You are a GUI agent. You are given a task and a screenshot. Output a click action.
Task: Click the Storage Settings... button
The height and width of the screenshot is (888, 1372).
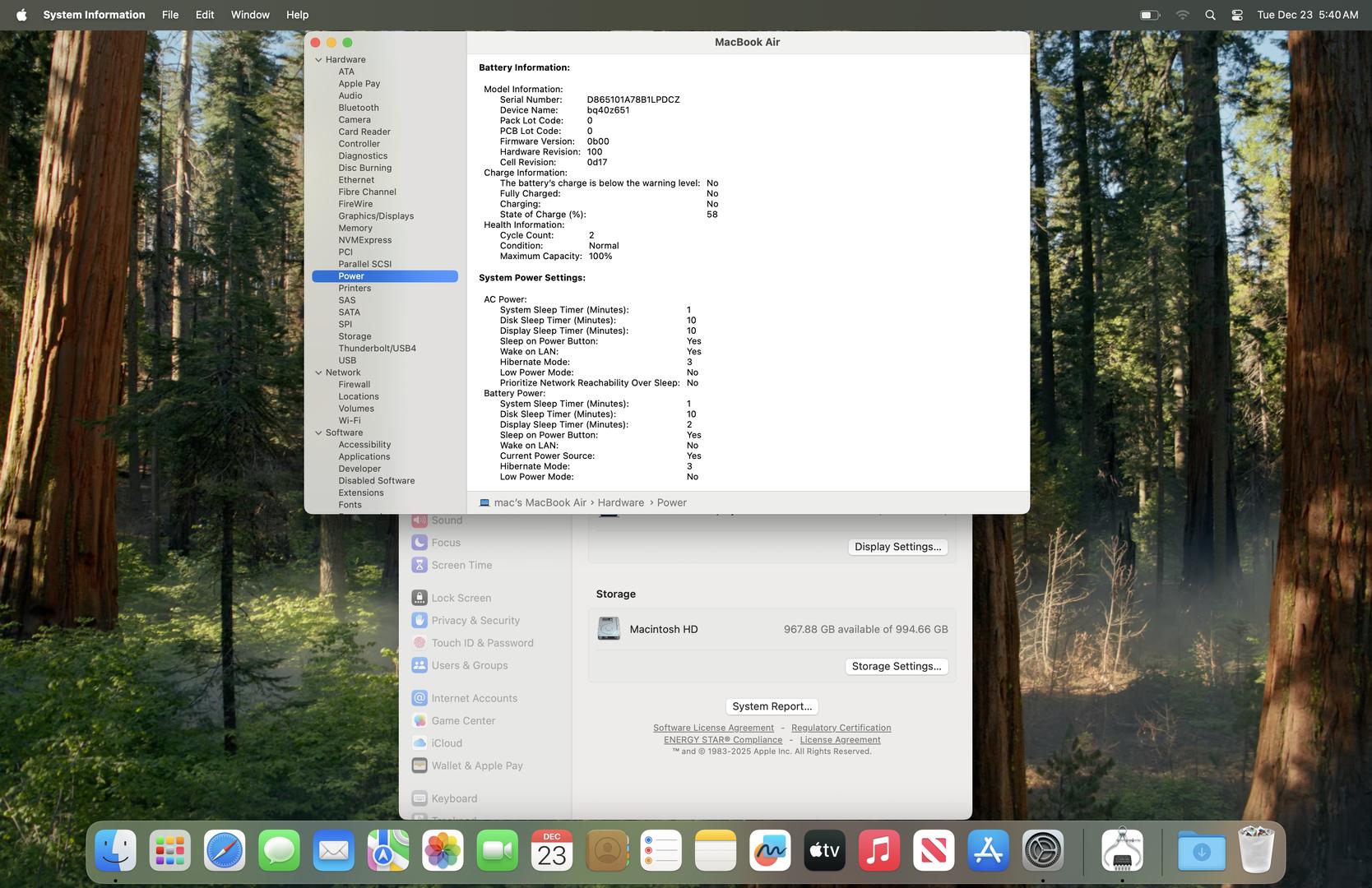(x=896, y=667)
